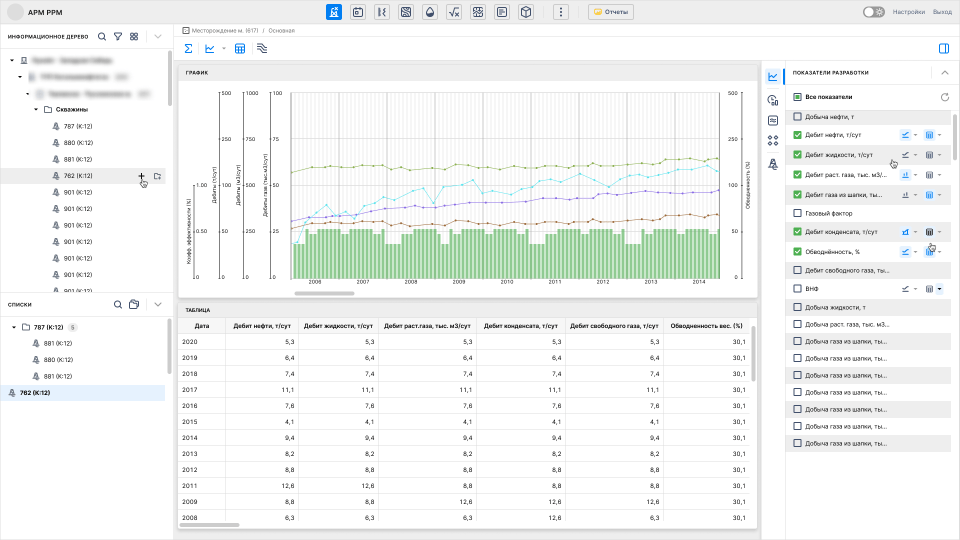Click the wavy layers icon in the toolbar
960x540 pixels.
click(x=262, y=48)
